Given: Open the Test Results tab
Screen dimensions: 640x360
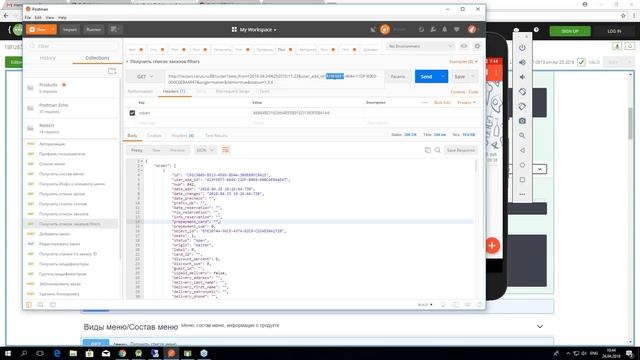Looking at the screenshot, I should click(x=216, y=136).
